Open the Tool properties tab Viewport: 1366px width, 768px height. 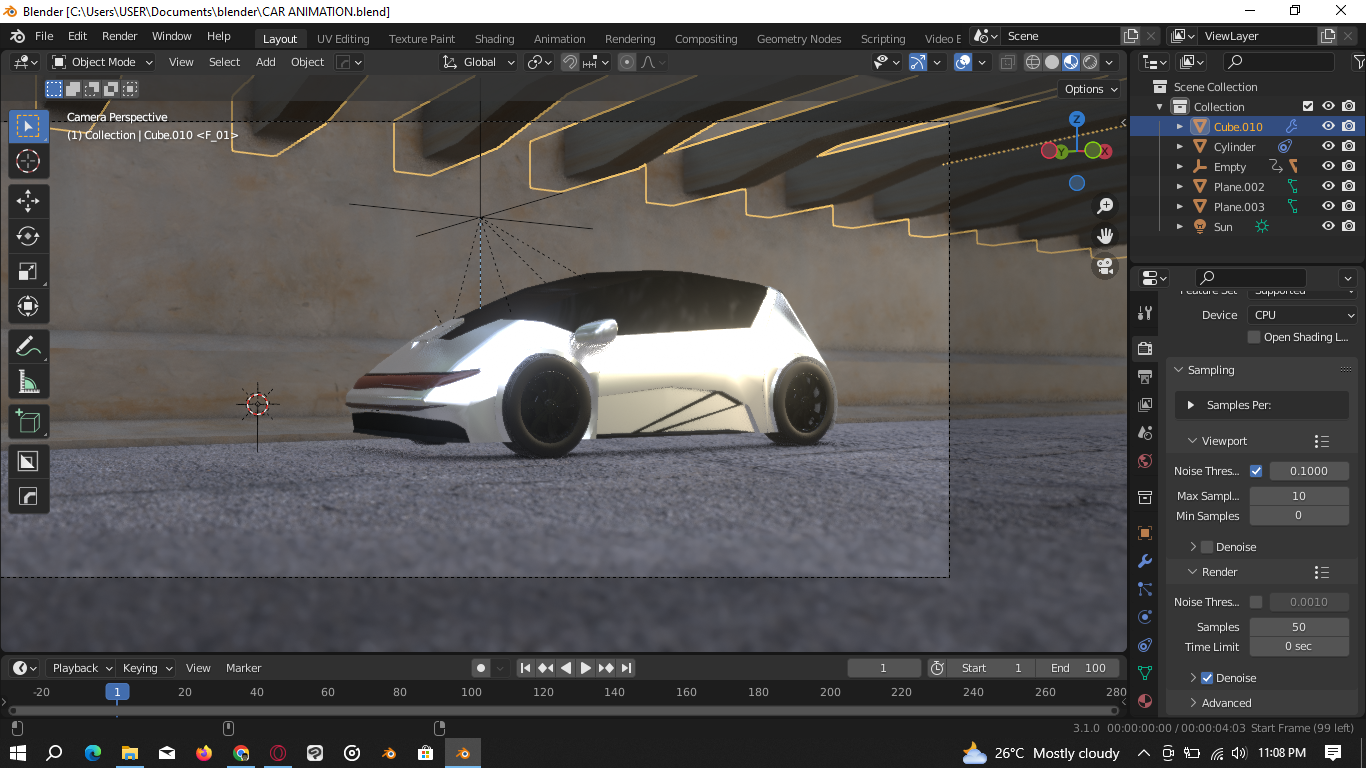click(x=1145, y=313)
